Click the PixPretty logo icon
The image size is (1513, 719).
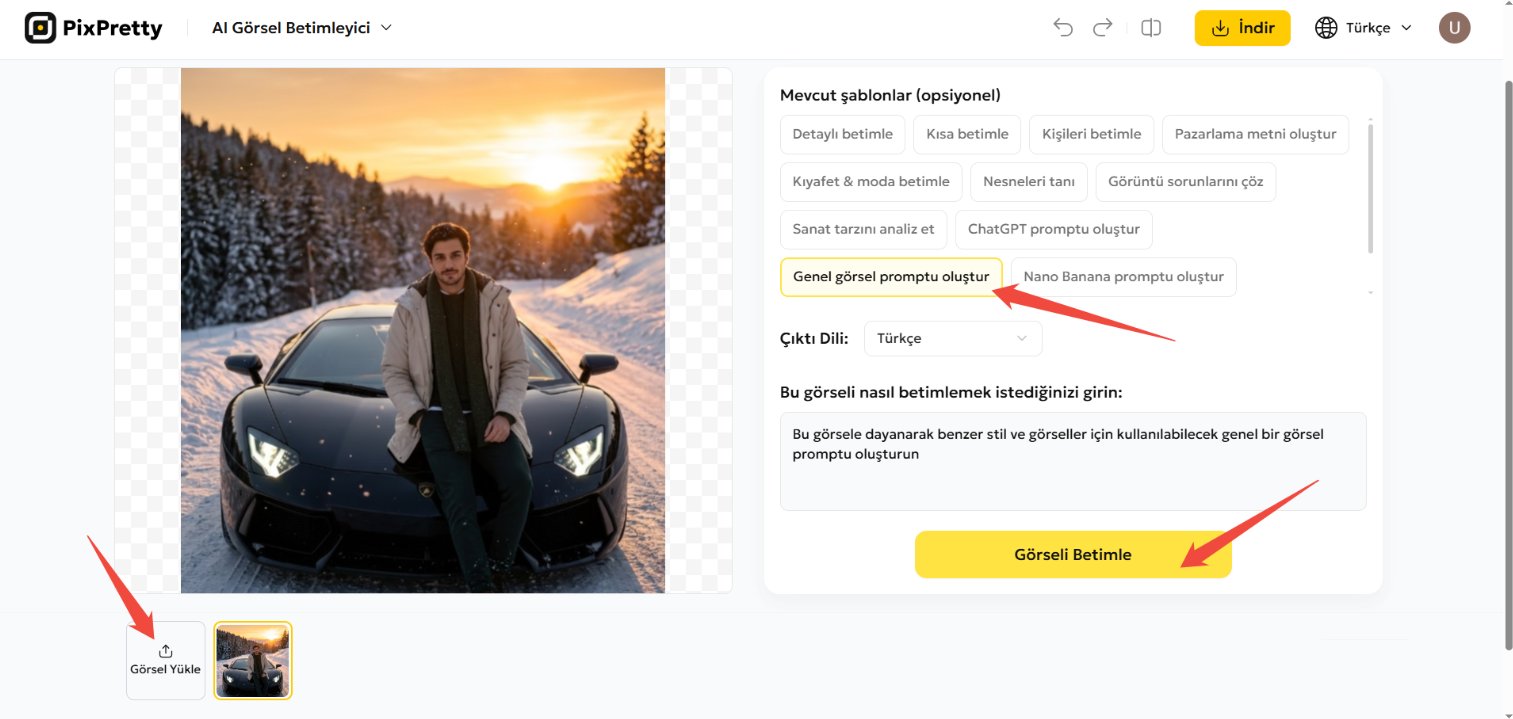[x=41, y=27]
